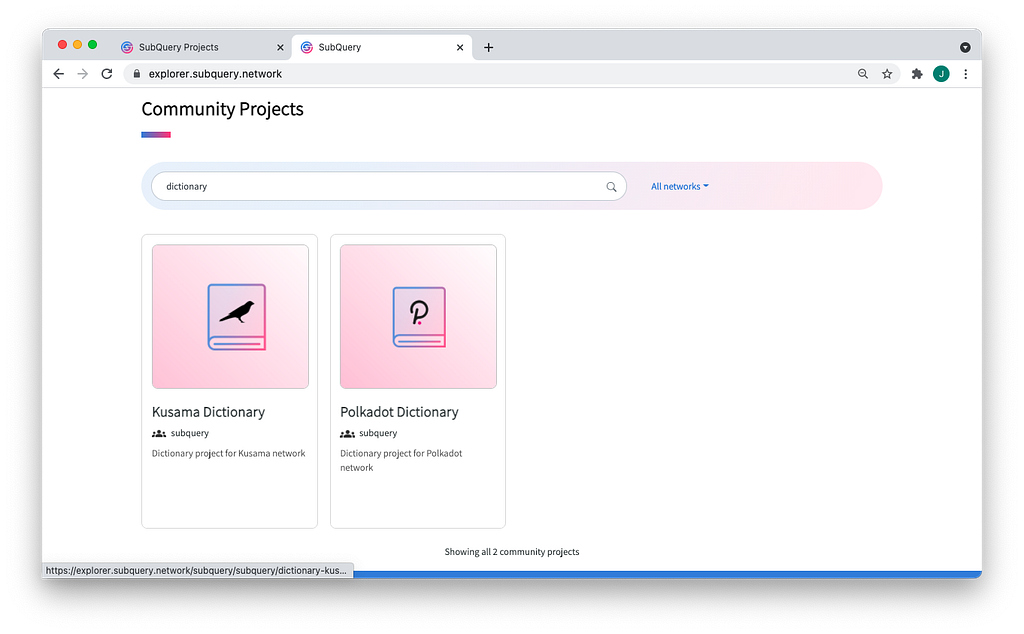
Task: Click 'Dictionary project for Polkadot network' text
Action: (x=401, y=460)
